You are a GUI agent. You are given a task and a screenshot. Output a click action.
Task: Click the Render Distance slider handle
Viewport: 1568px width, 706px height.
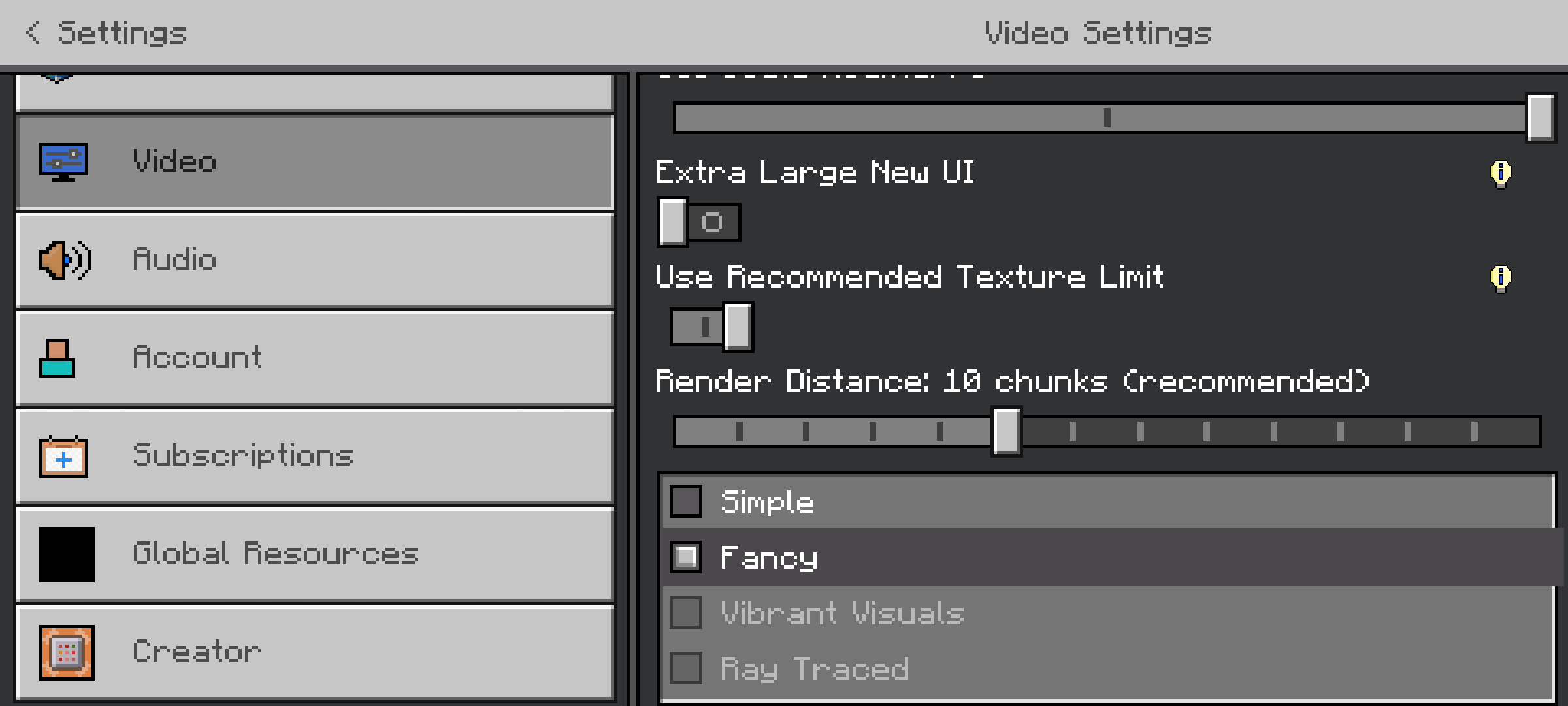pos(1006,431)
